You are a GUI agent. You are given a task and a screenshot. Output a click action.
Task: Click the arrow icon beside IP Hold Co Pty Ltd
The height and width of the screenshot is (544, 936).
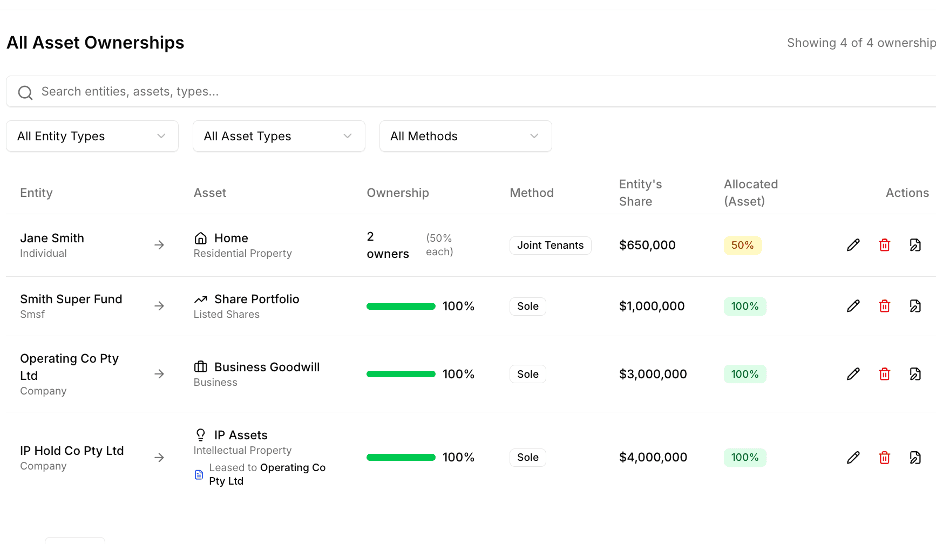pos(159,457)
